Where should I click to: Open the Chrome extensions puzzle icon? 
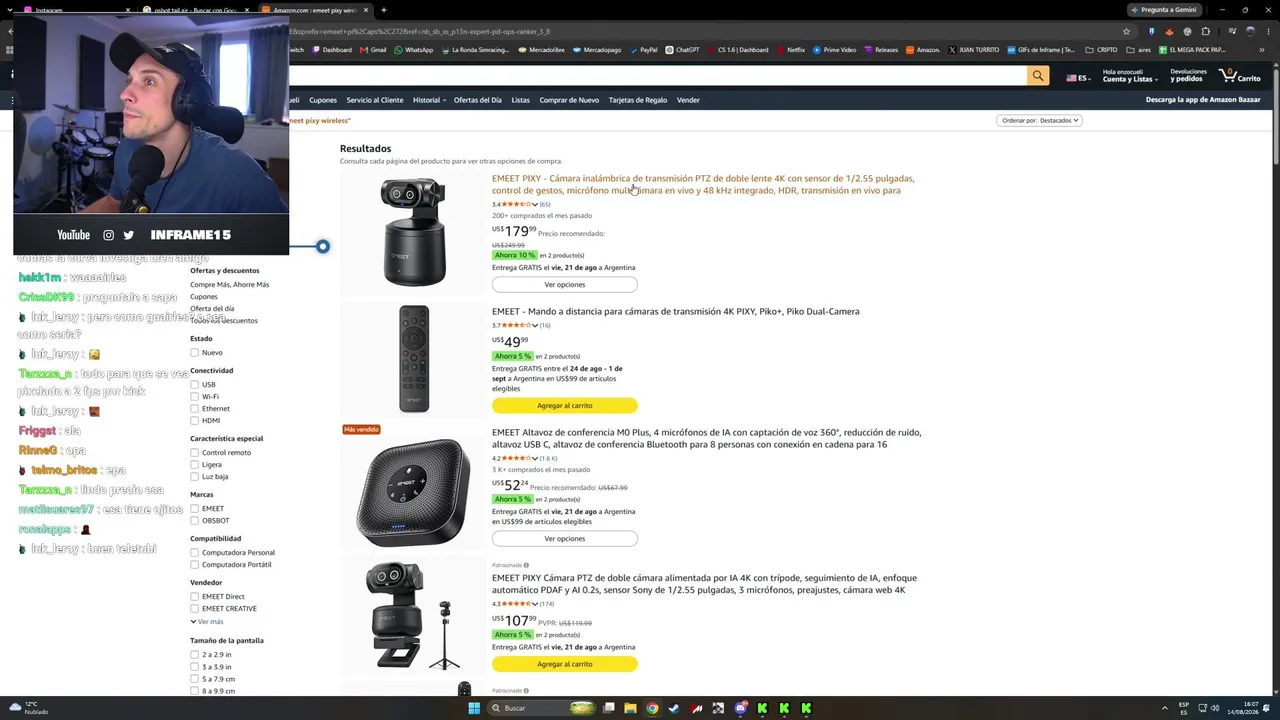pyautogui.click(x=1205, y=31)
